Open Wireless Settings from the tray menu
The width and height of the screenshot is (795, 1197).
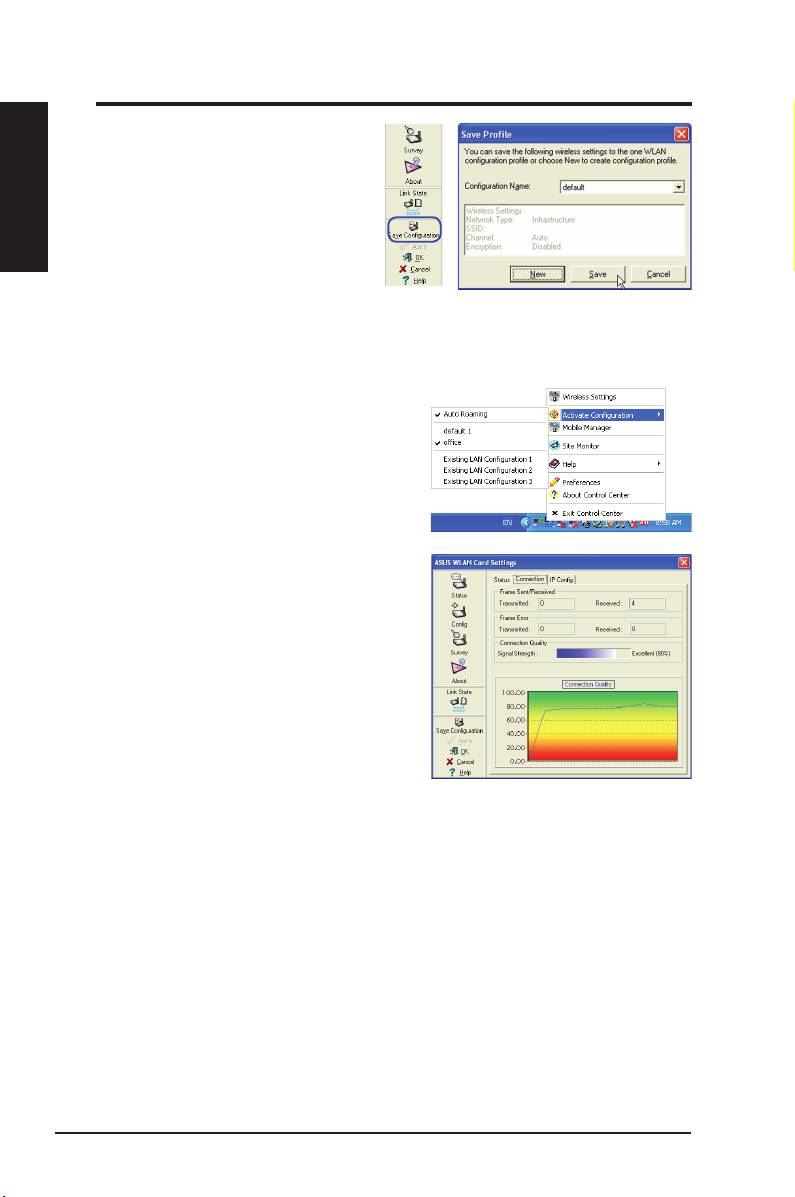[589, 397]
